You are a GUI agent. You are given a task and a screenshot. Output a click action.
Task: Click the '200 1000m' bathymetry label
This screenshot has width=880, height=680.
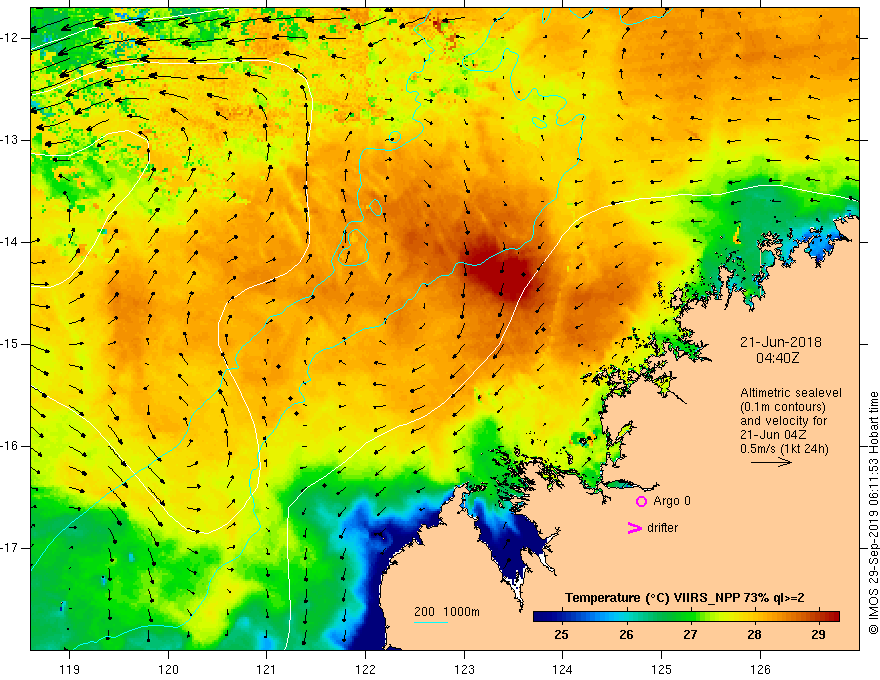click(x=447, y=612)
